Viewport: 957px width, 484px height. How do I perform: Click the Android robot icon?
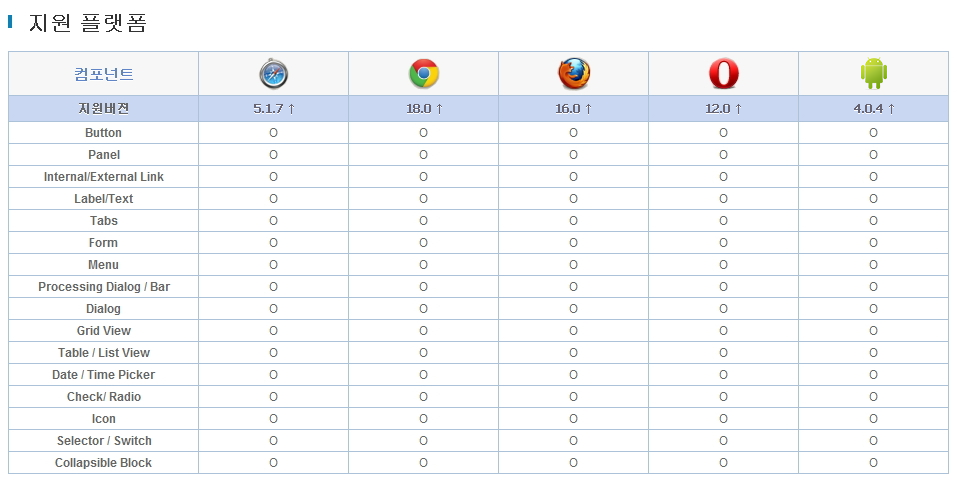click(873, 74)
